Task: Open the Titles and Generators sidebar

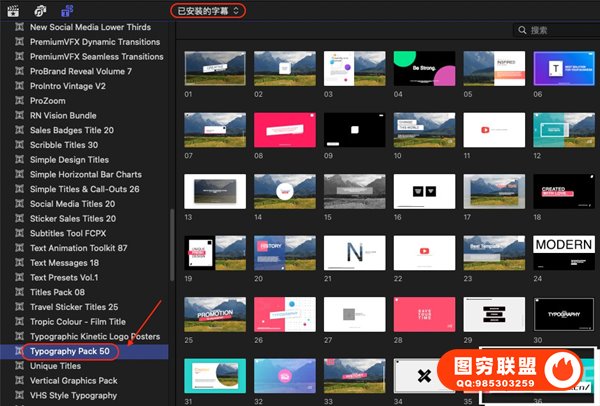Action: point(66,9)
